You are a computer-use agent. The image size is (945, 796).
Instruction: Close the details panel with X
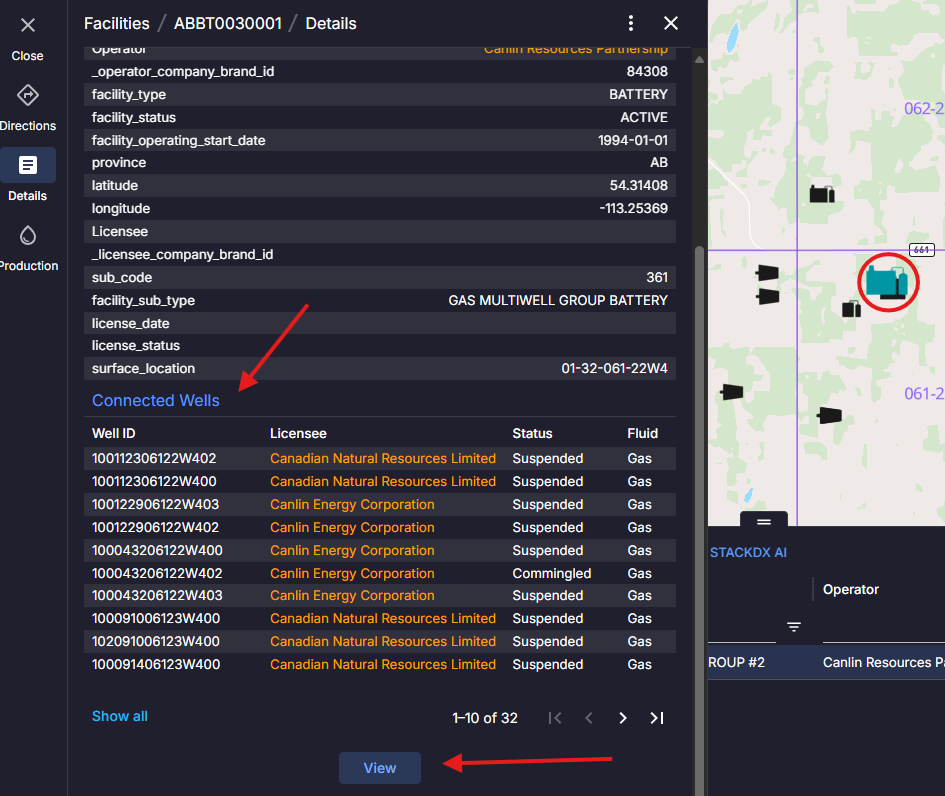point(671,23)
